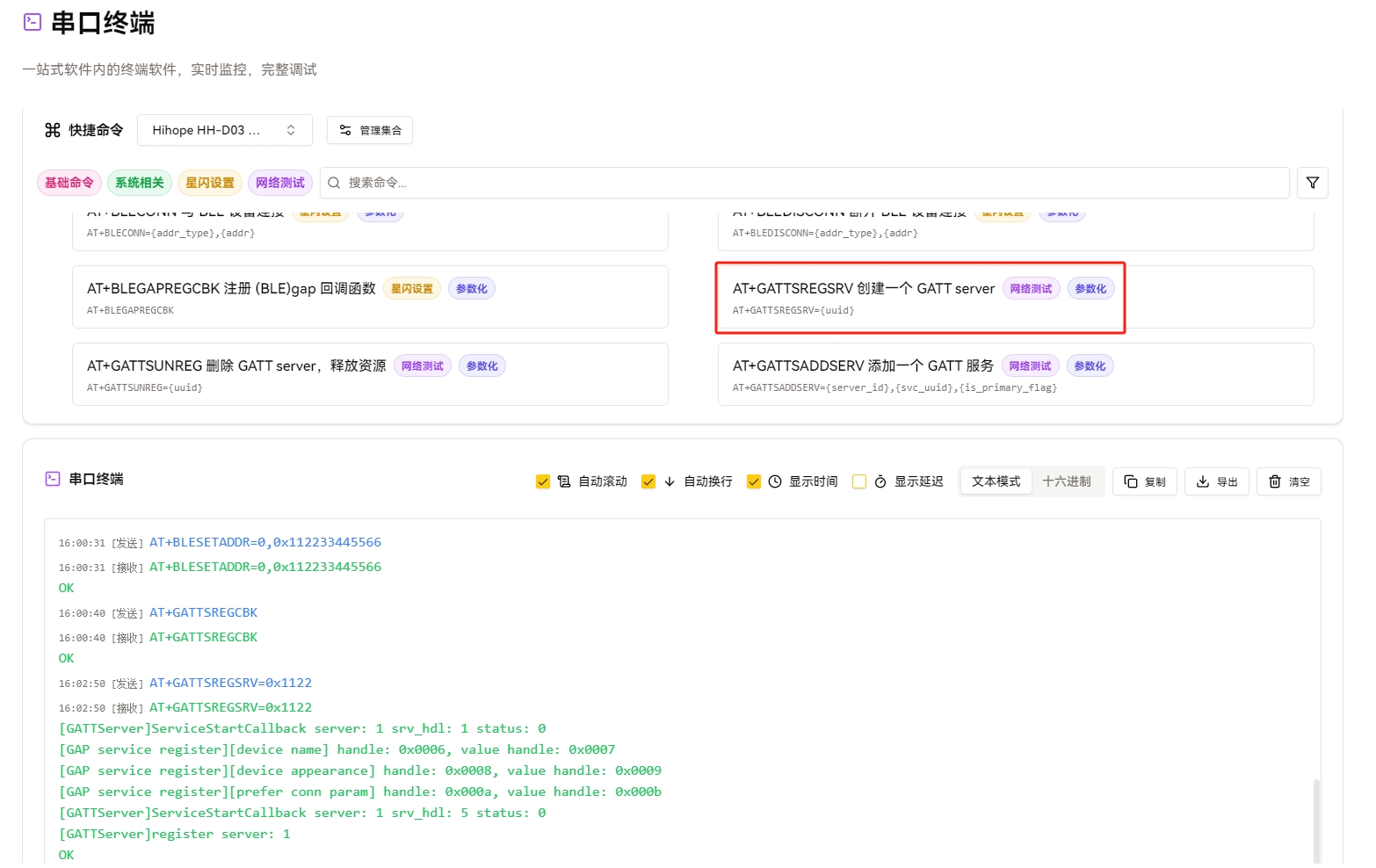Click the terminal log vertical scrollbar

[x=1316, y=821]
